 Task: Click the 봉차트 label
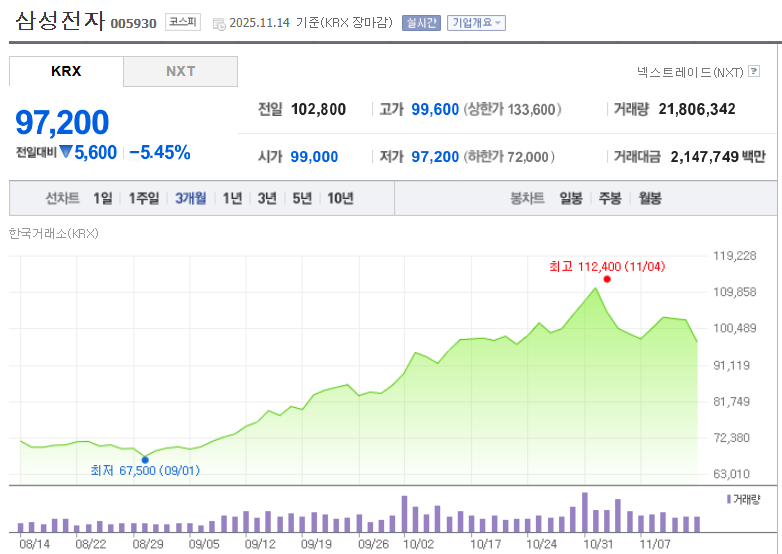pyautogui.click(x=527, y=198)
